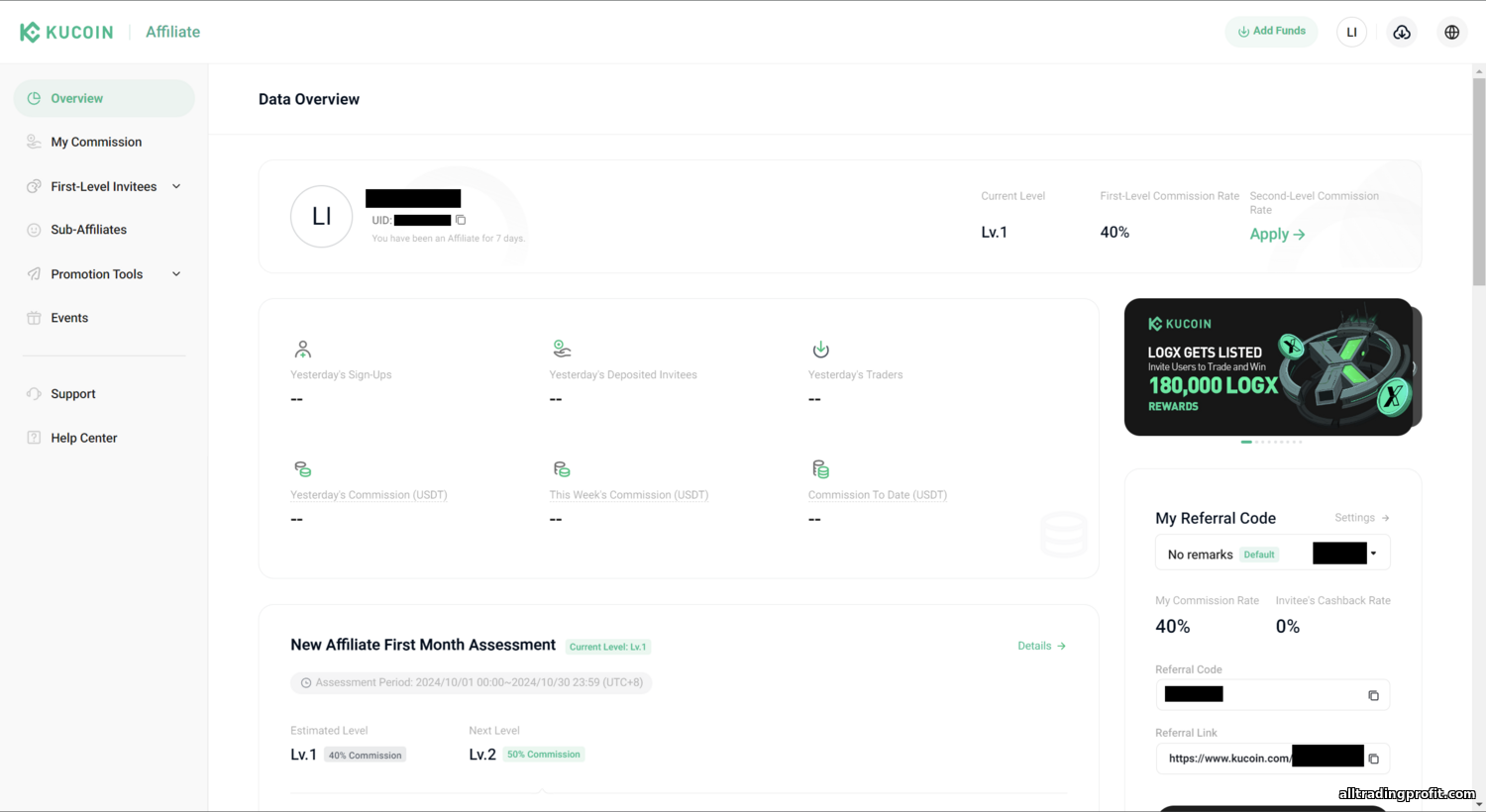Click the Default tag on referral code

[1259, 555]
